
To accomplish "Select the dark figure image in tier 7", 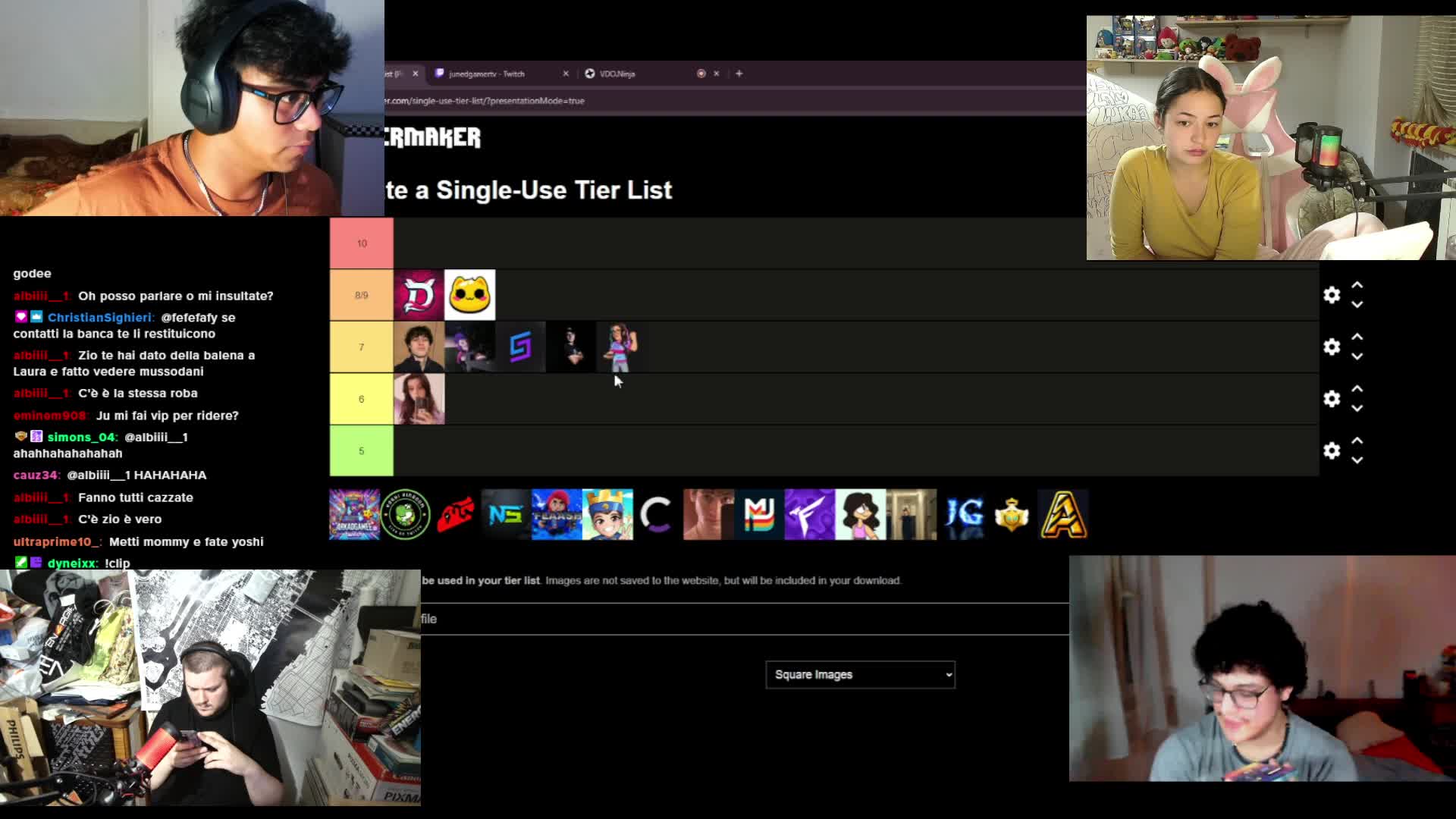I will point(571,347).
